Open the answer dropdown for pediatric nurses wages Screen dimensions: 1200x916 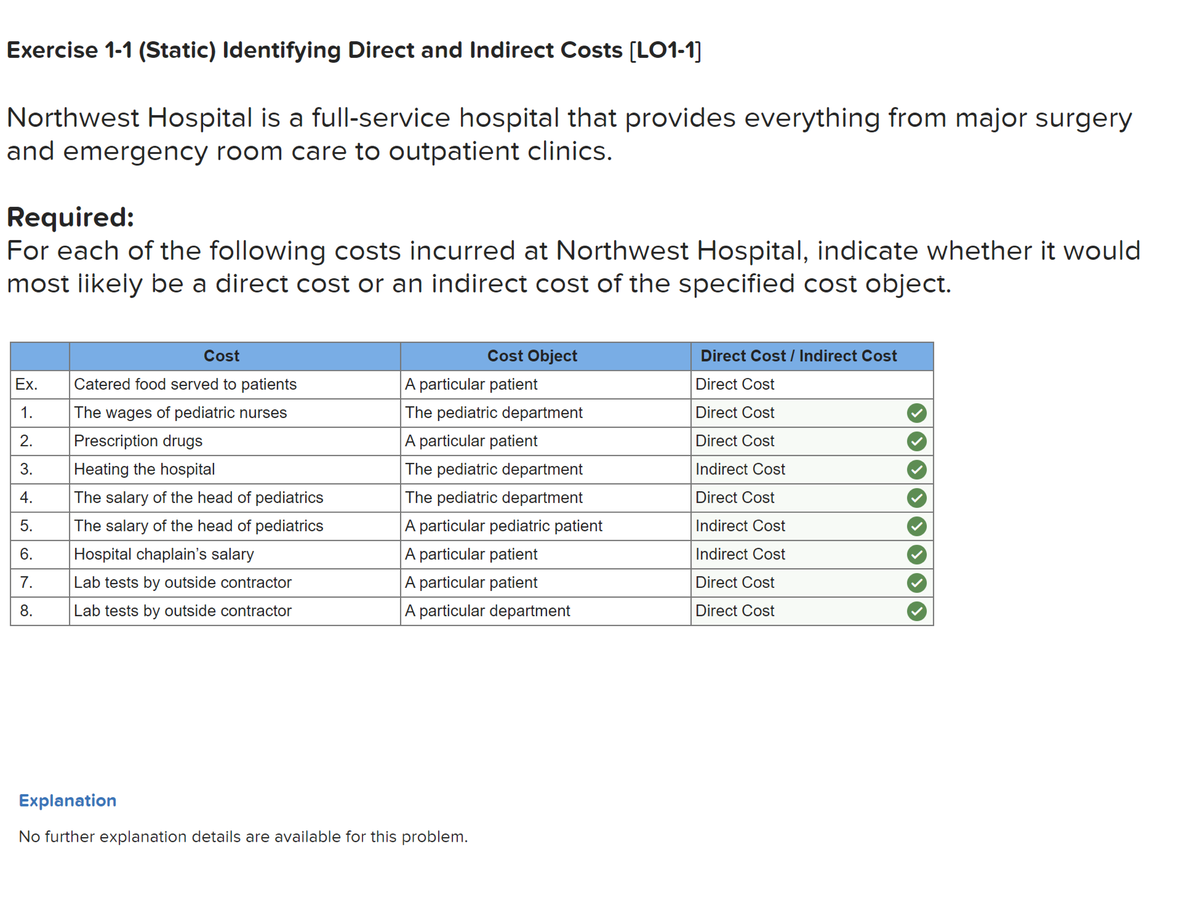[x=795, y=413]
